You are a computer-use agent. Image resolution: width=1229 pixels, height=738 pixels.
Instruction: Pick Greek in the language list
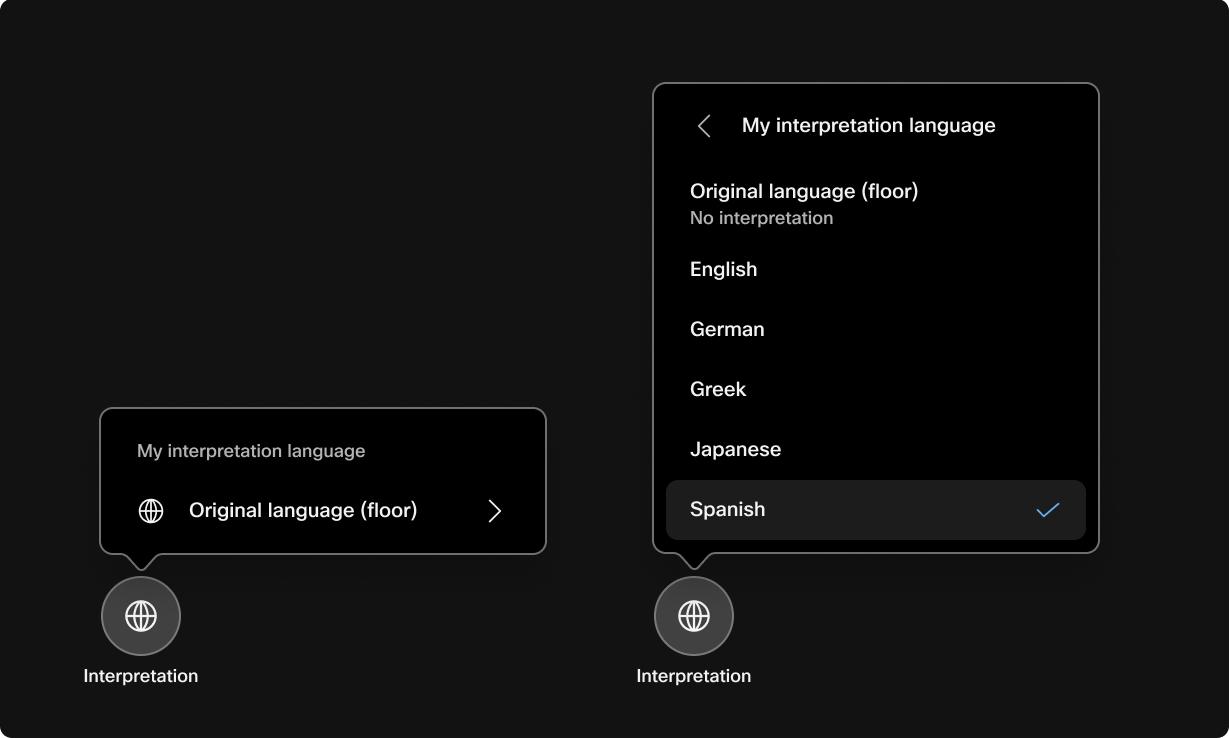718,390
